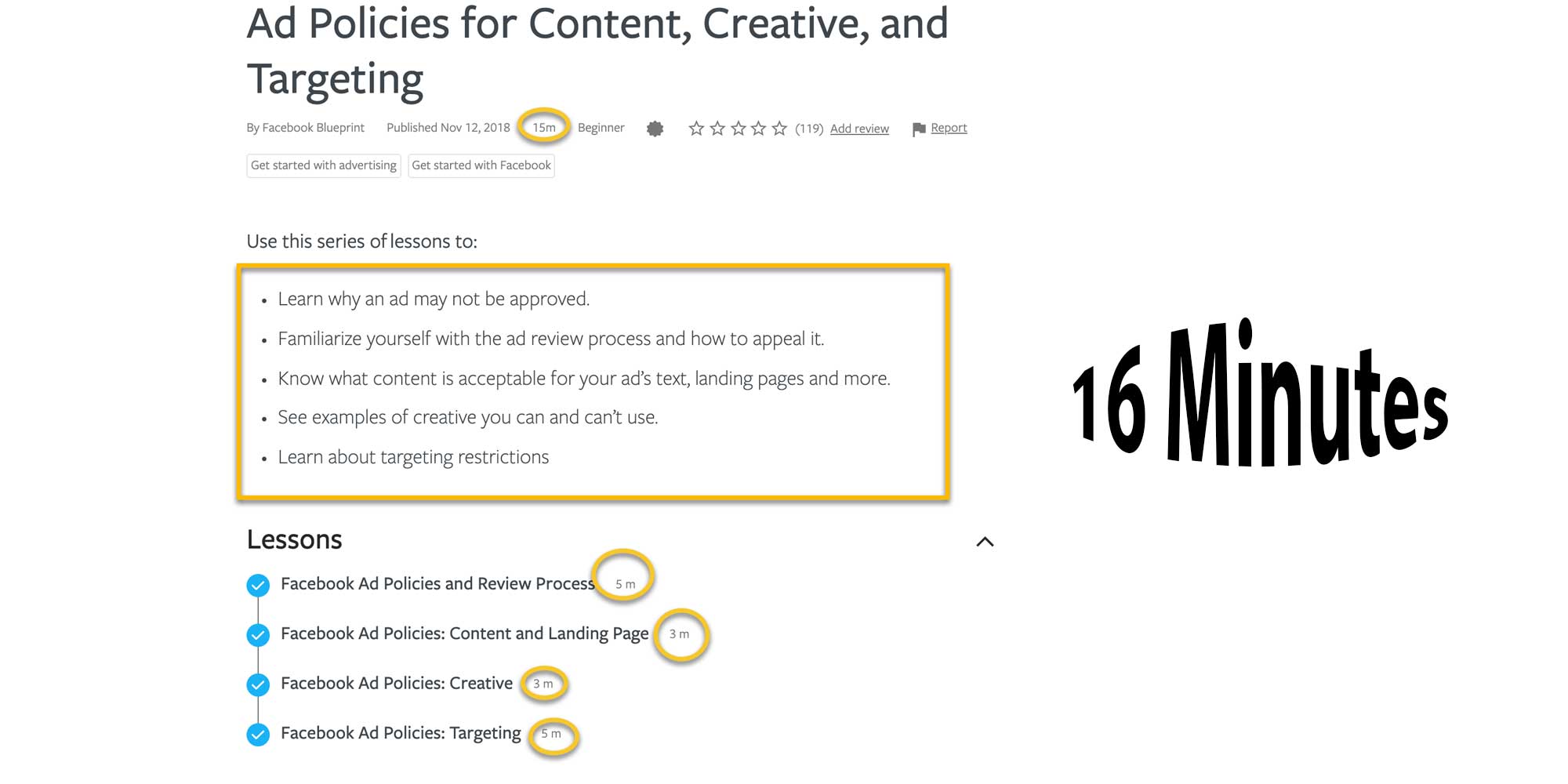Click the Content and Landing Page checkmark
This screenshot has width=1568, height=784.
click(x=258, y=634)
